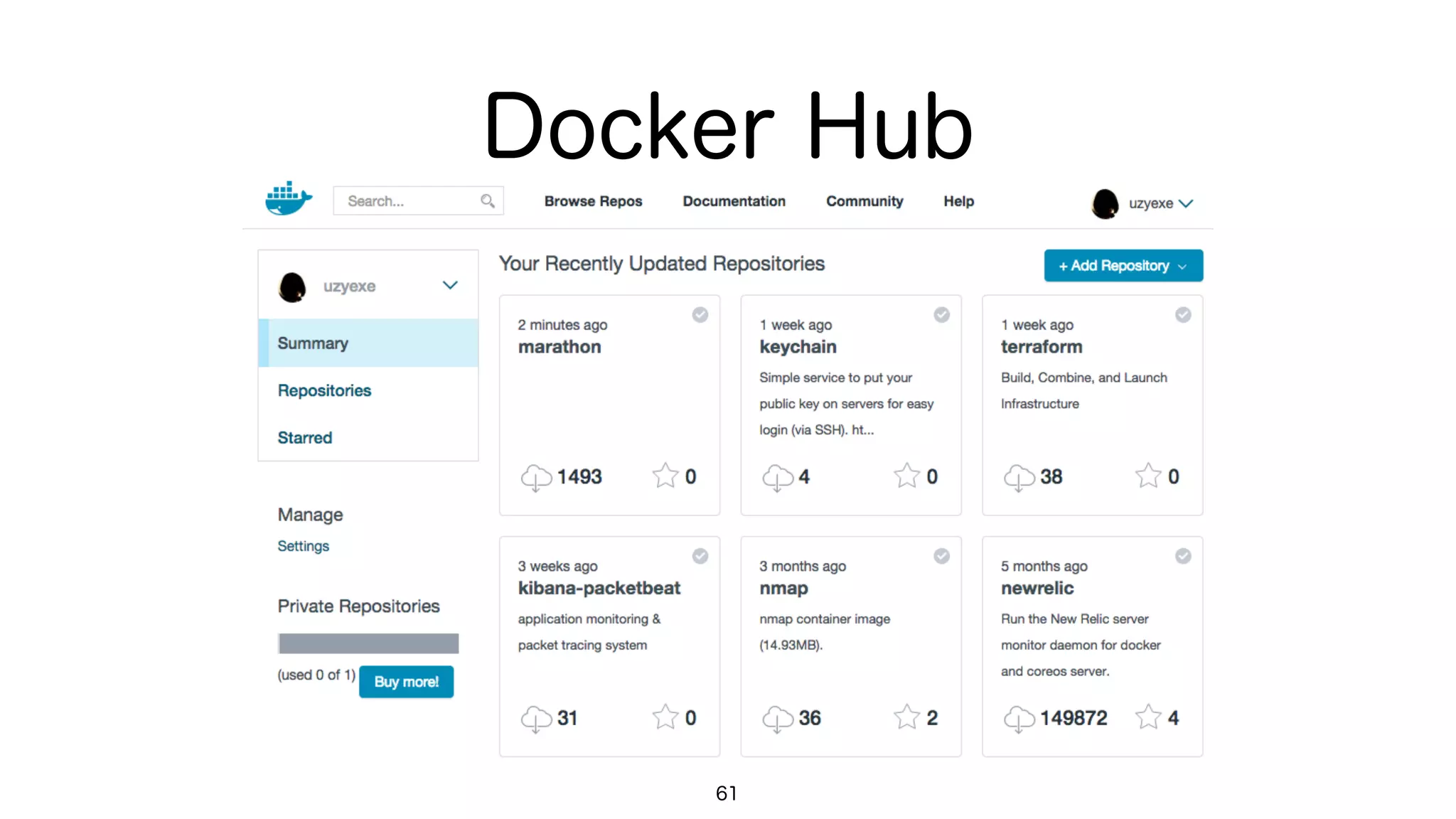Click kibana-packetbeat download cloud icon
This screenshot has height=819, width=1456.
tap(536, 719)
